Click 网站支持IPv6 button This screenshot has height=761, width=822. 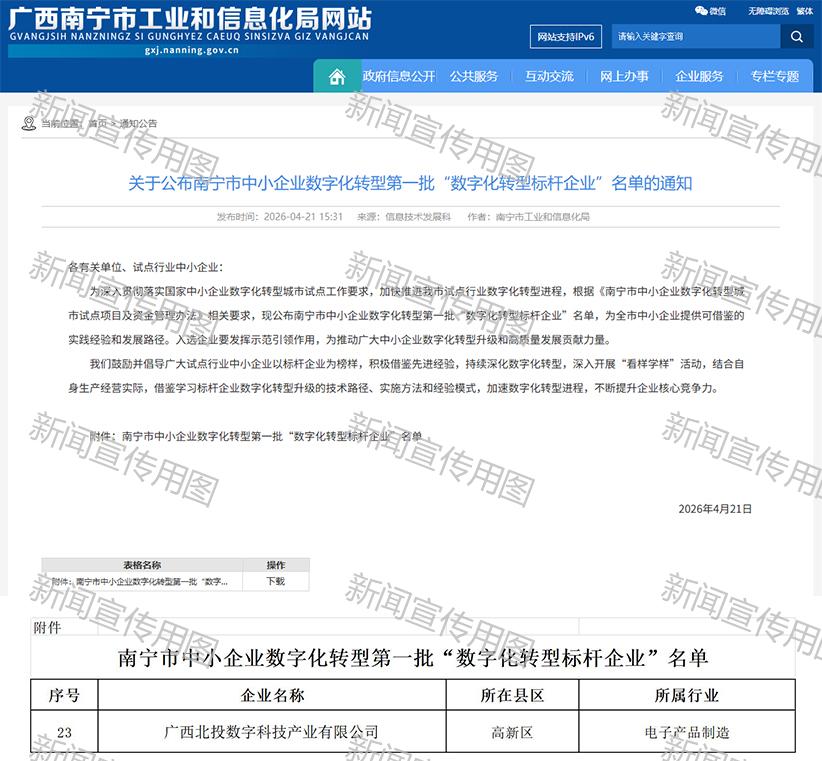click(566, 37)
